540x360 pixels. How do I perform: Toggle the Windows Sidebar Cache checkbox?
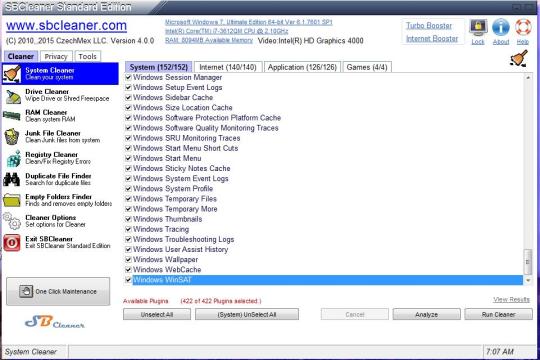(128, 97)
